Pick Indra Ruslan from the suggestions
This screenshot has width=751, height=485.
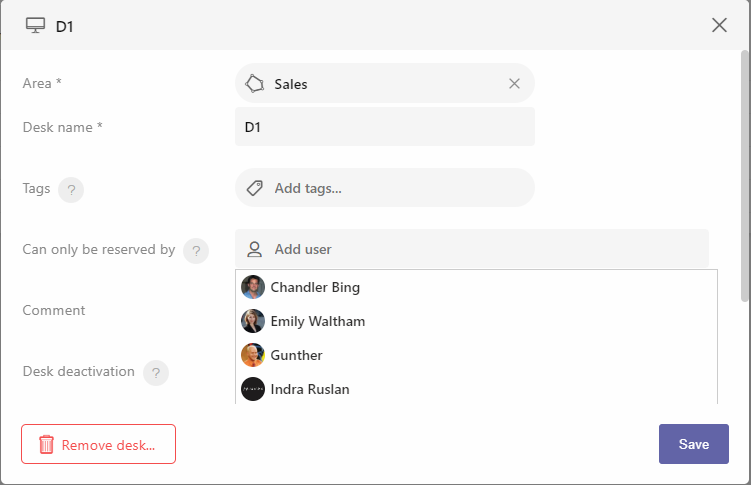(x=477, y=389)
